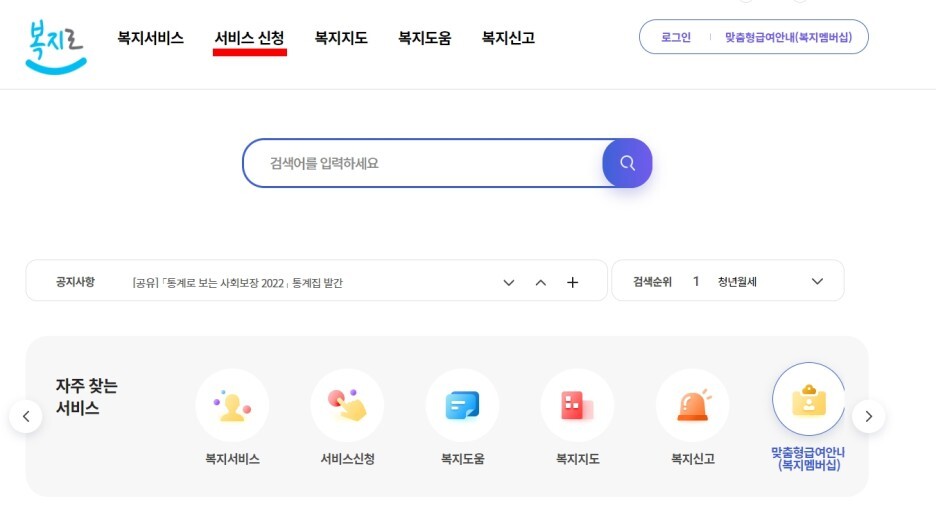Open the 복지서비스 menu in top navigation
936x517 pixels.
click(150, 38)
